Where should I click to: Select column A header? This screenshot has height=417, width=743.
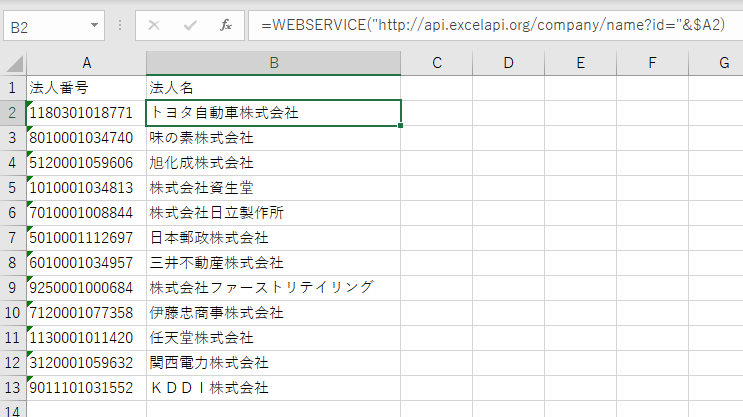[x=86, y=63]
